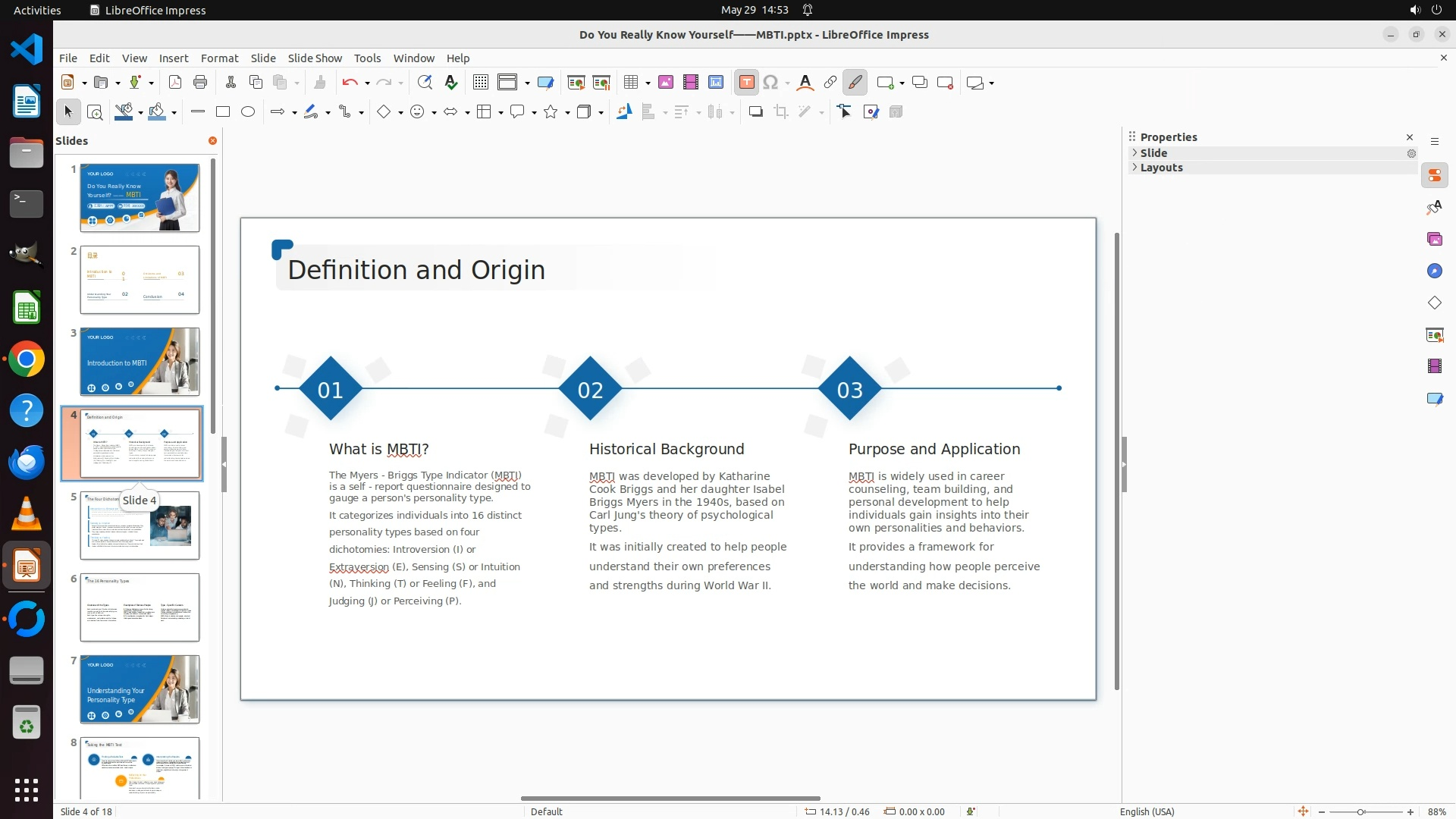
Task: Select the Rectangle drawing tool
Action: tap(223, 112)
